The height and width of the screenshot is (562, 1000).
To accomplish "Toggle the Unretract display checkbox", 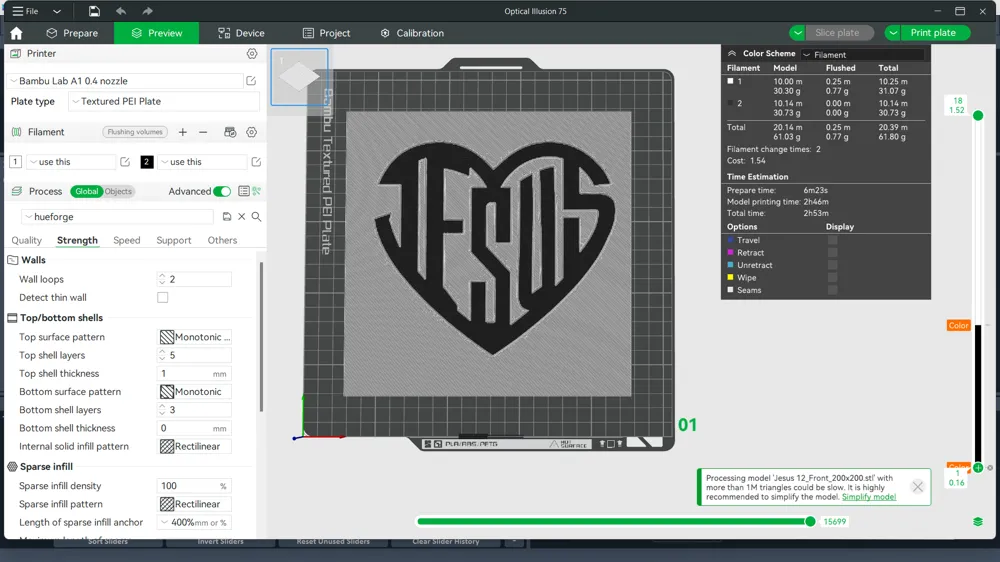I will point(832,265).
